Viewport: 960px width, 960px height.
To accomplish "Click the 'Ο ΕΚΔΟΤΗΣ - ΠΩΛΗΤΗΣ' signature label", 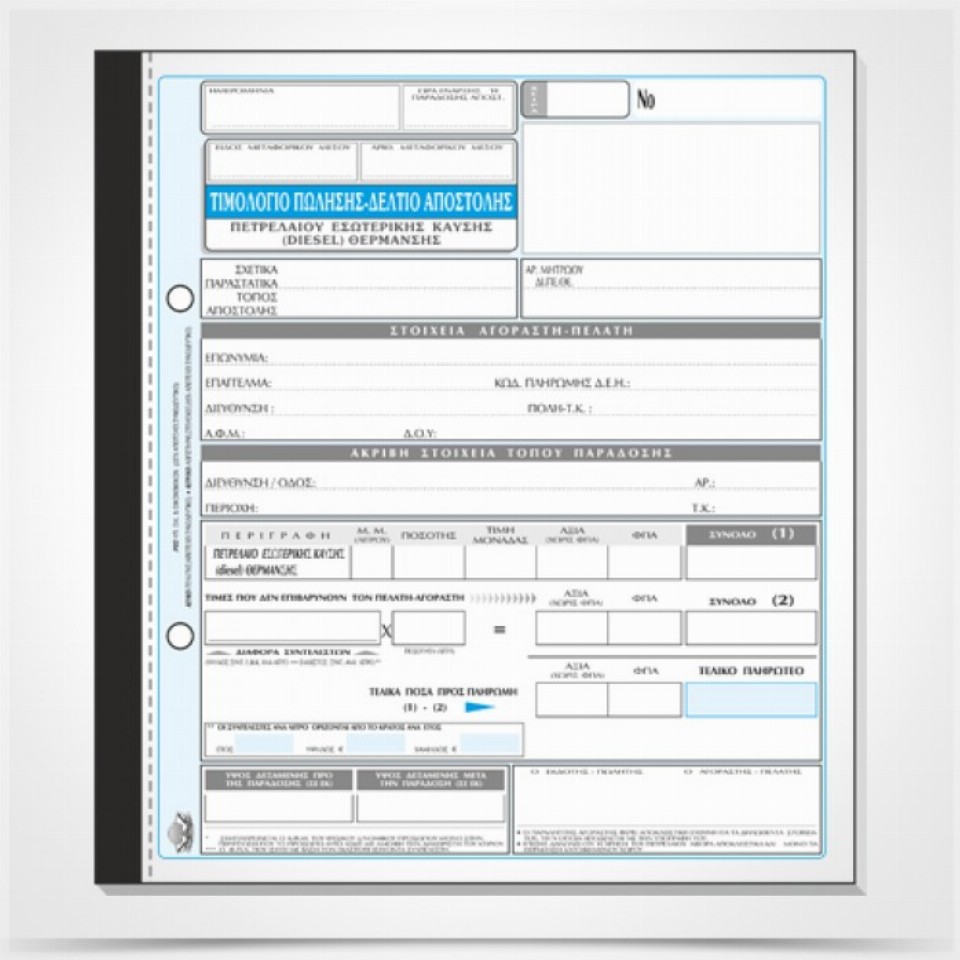I will coord(587,772).
